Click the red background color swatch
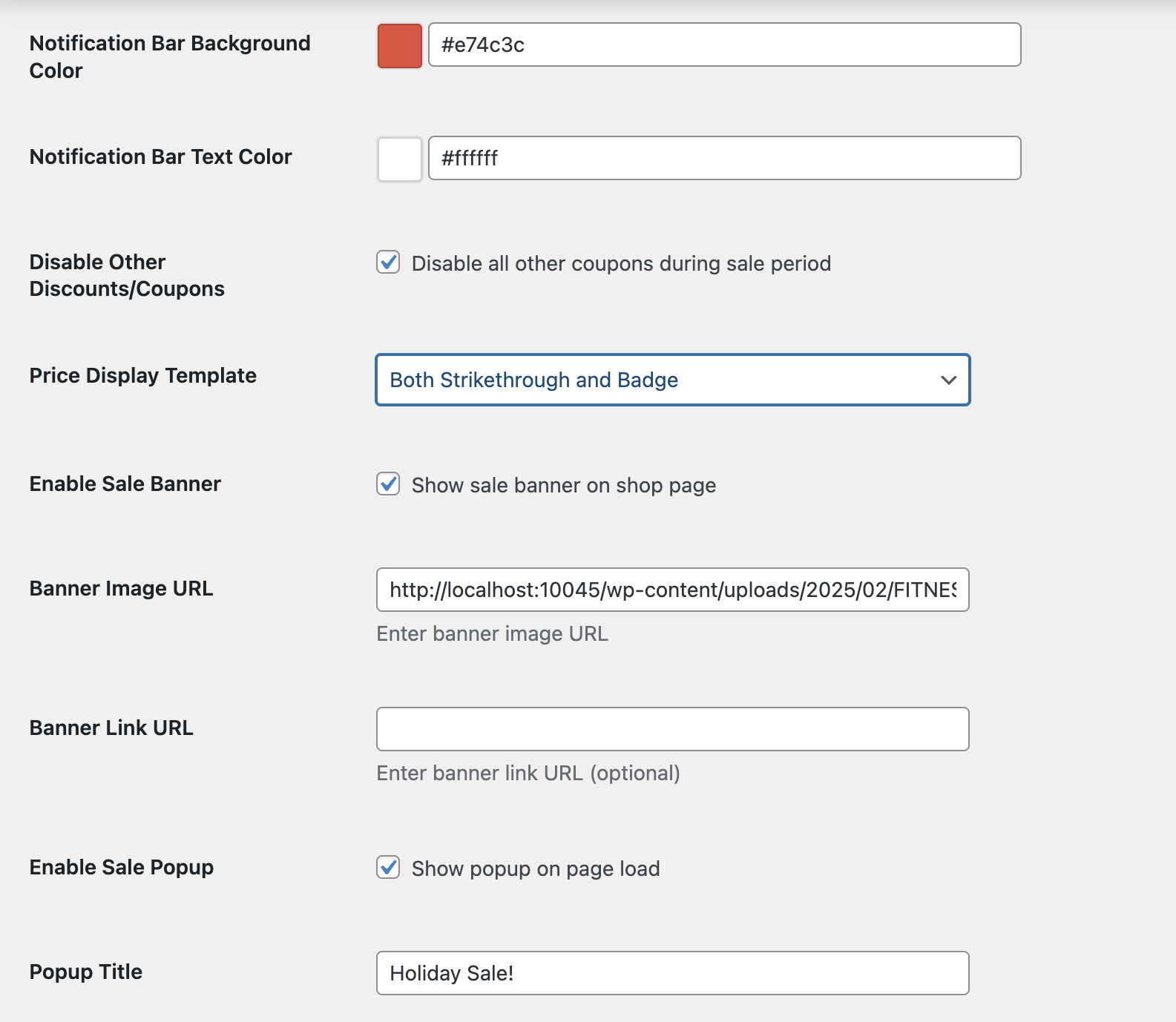Image resolution: width=1176 pixels, height=1022 pixels. coord(399,46)
